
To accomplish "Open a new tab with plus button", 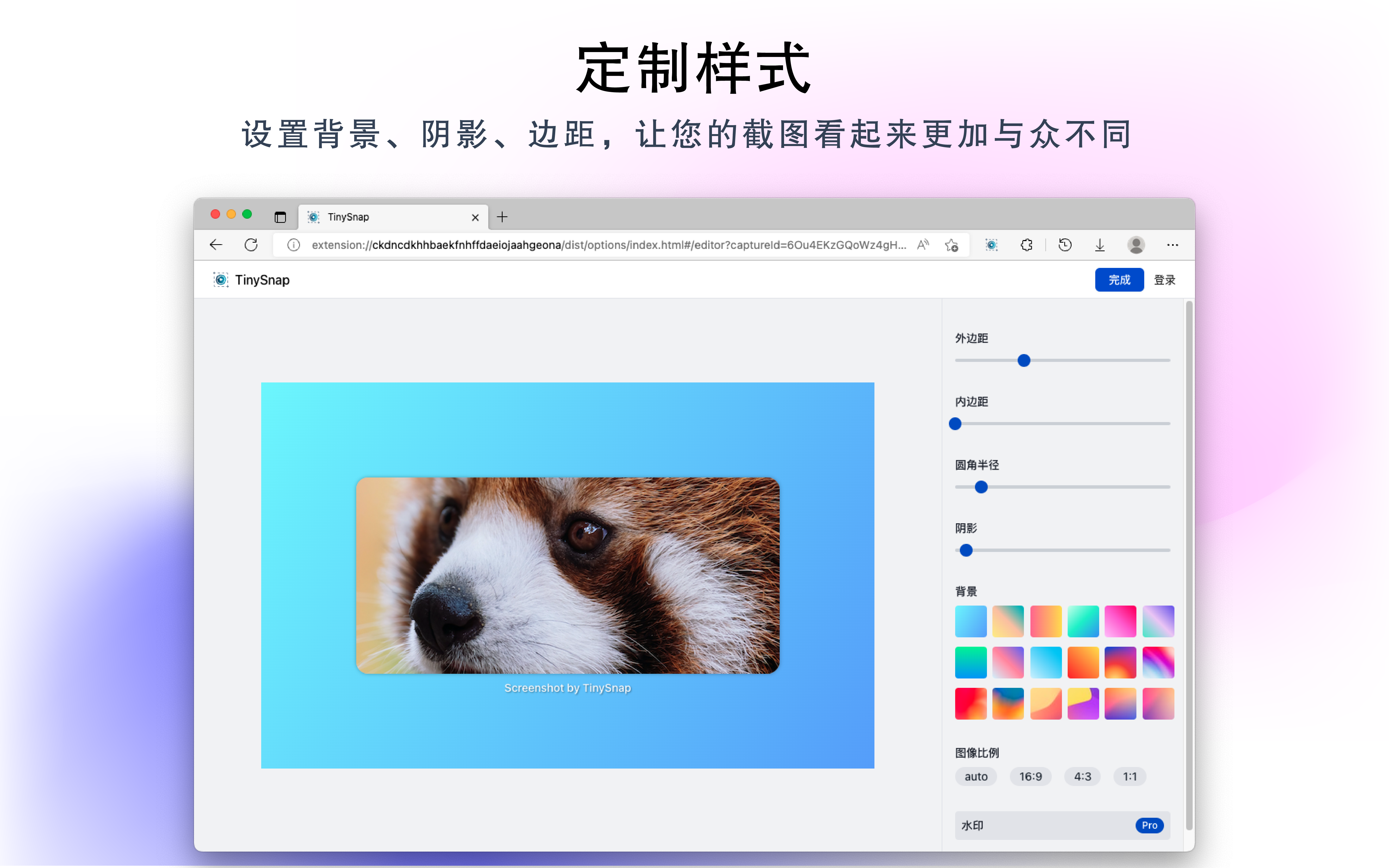I will 502,217.
